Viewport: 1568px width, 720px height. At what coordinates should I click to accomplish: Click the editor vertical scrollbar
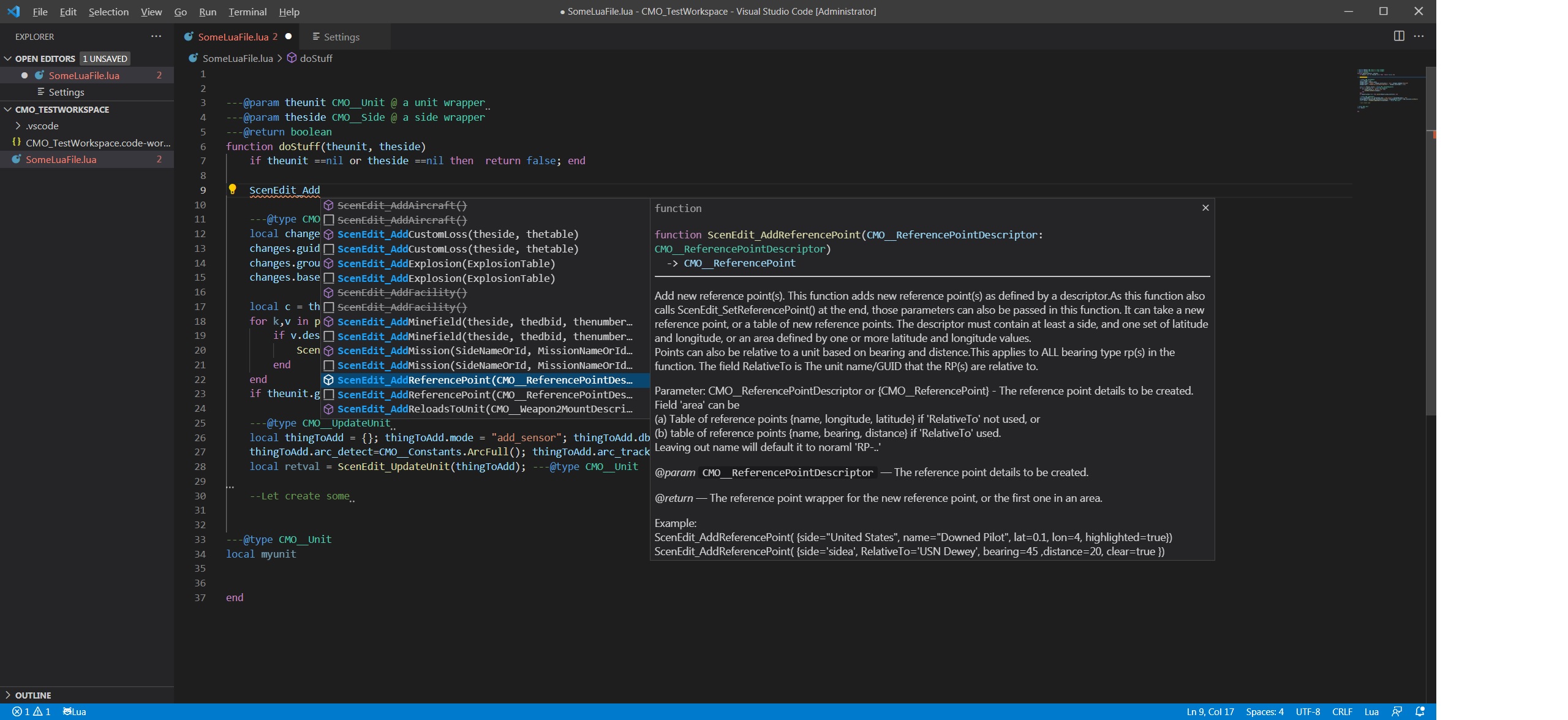pos(1431,242)
